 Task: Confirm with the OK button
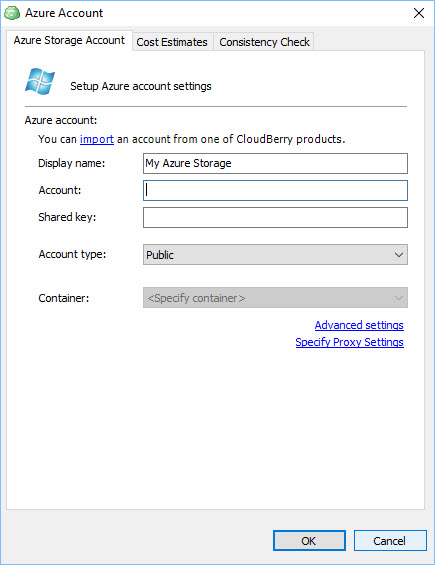click(x=309, y=540)
